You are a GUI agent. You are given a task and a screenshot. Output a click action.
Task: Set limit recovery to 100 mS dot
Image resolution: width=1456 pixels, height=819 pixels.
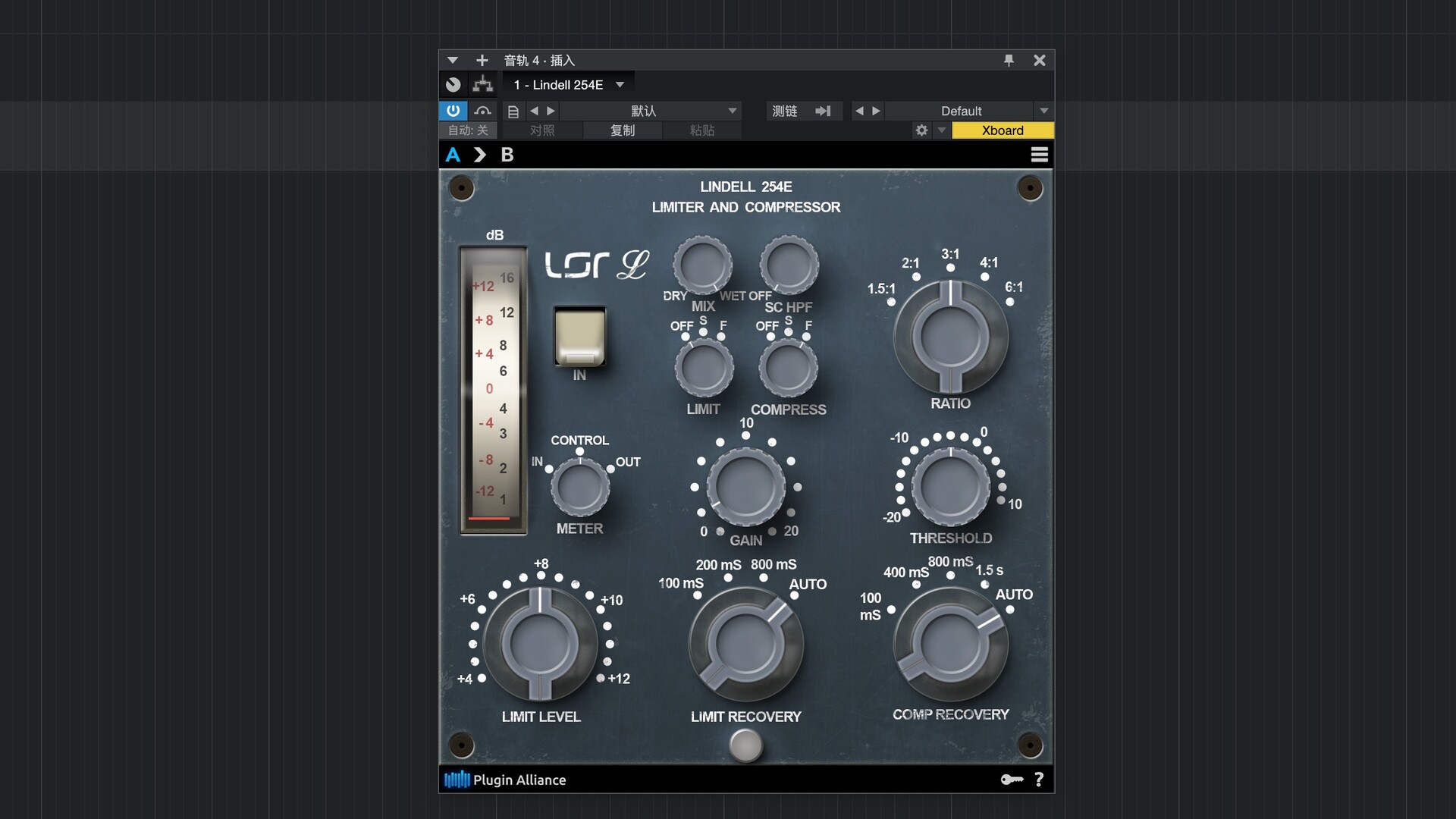[x=697, y=595]
